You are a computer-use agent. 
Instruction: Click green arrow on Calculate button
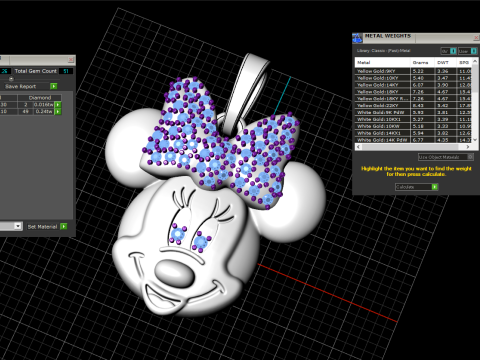coord(435,187)
